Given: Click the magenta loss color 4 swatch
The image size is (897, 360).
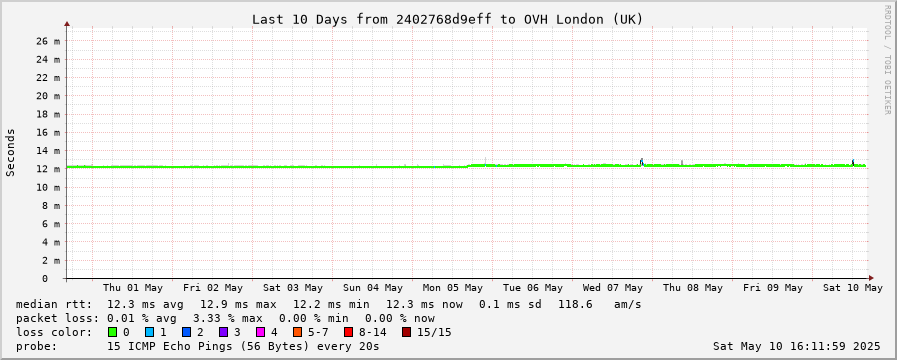Looking at the screenshot, I should click(x=260, y=332).
